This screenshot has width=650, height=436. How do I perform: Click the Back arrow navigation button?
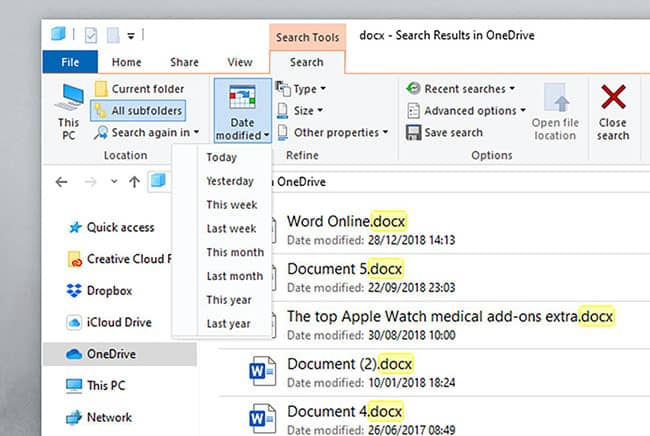[62, 182]
